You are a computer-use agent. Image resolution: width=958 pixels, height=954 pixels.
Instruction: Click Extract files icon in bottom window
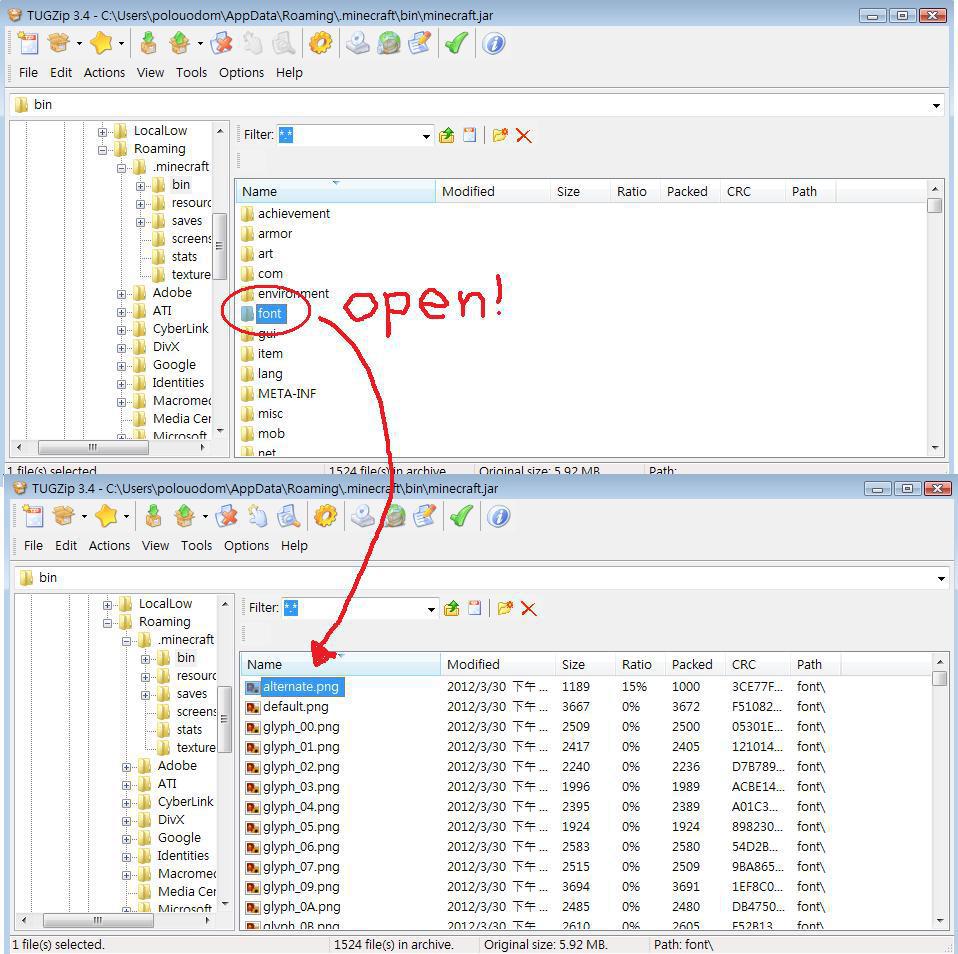click(185, 516)
